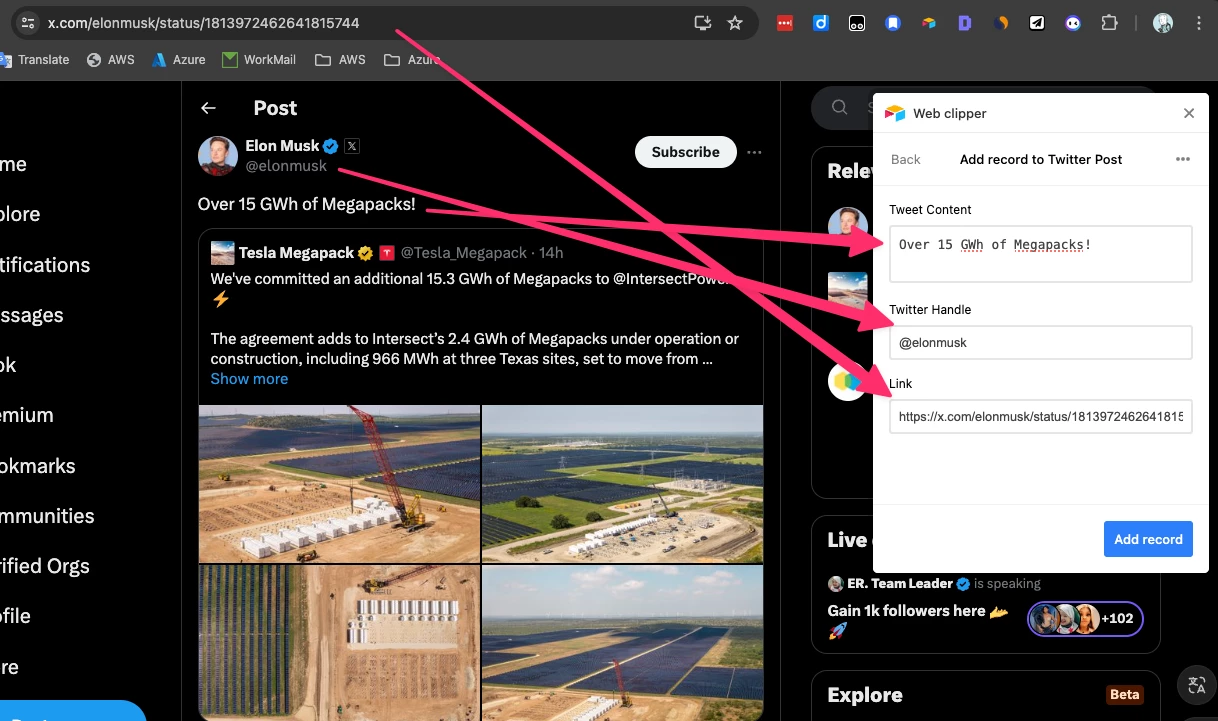The height and width of the screenshot is (721, 1218).
Task: Click the Chrome profile avatar
Action: coord(1163,23)
